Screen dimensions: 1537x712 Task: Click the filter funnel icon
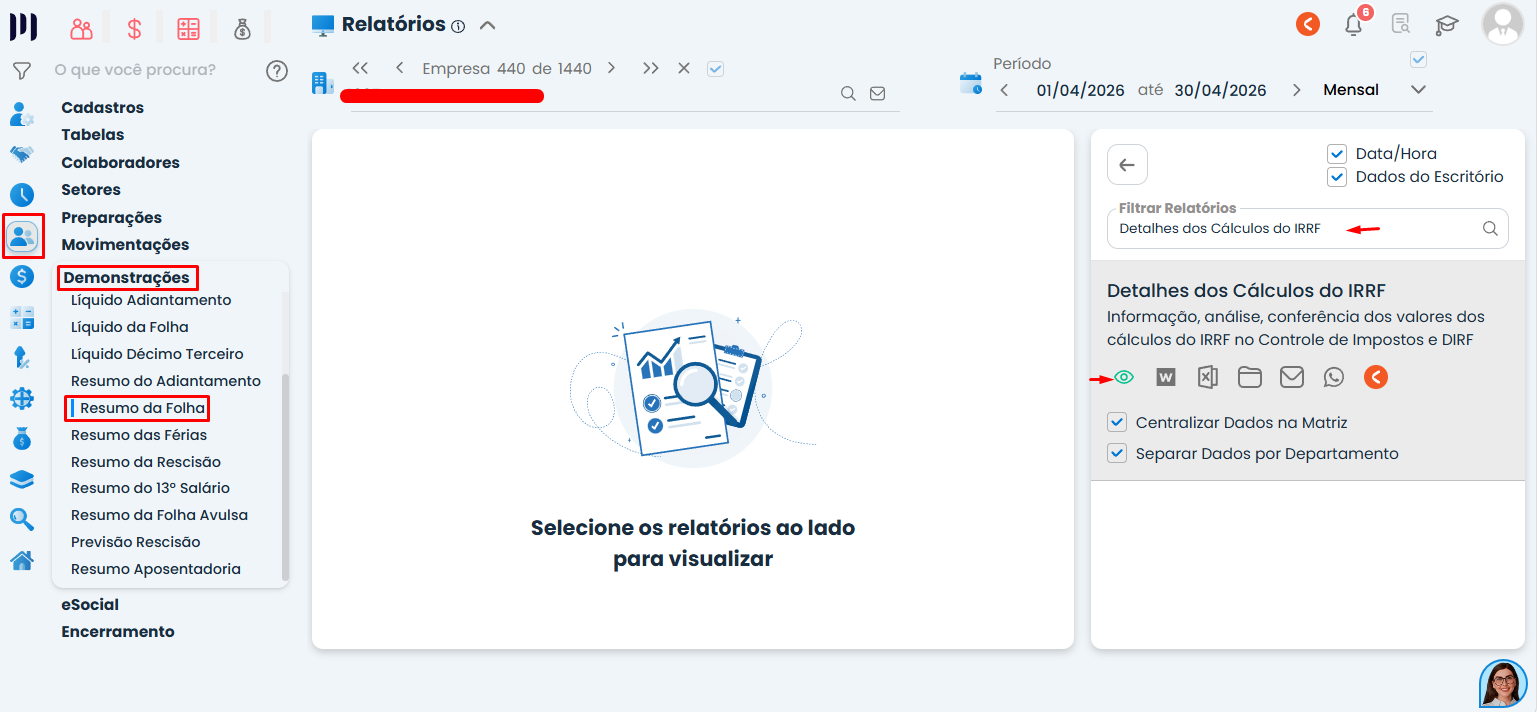[x=21, y=71]
